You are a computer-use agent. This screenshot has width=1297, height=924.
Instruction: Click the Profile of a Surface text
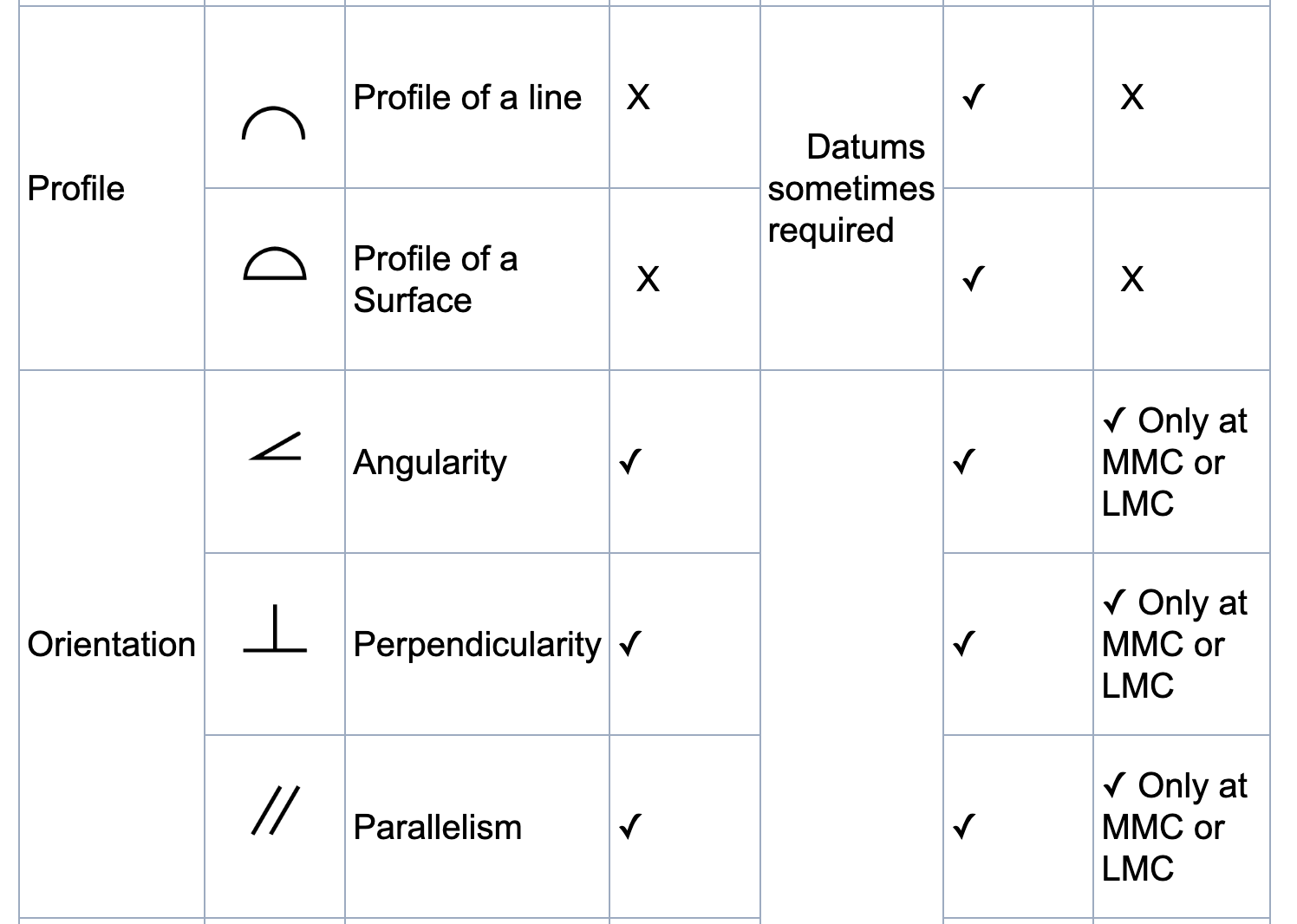(436, 279)
